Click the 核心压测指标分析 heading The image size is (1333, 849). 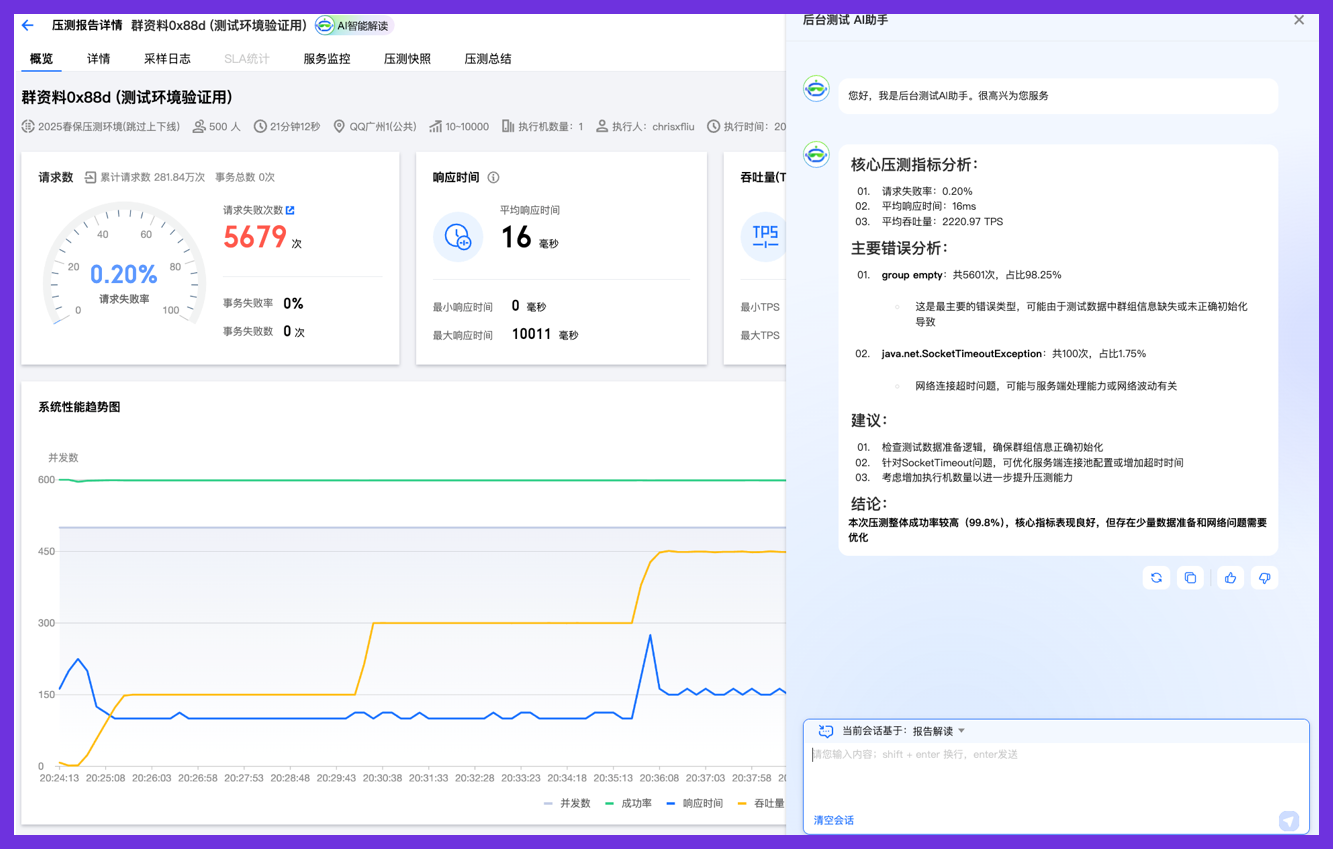914,165
